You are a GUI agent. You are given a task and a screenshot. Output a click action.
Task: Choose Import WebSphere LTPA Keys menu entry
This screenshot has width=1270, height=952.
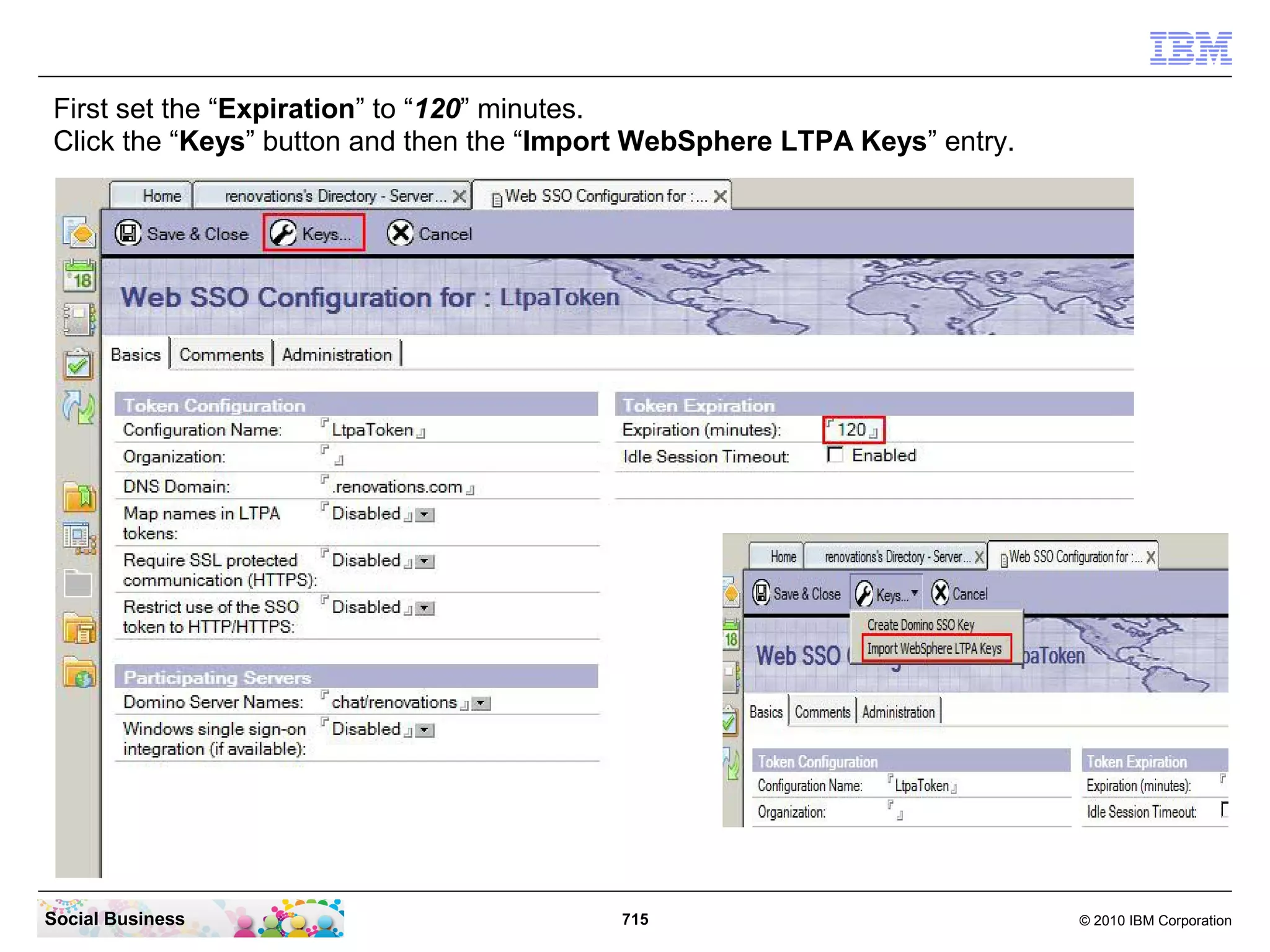(x=936, y=648)
